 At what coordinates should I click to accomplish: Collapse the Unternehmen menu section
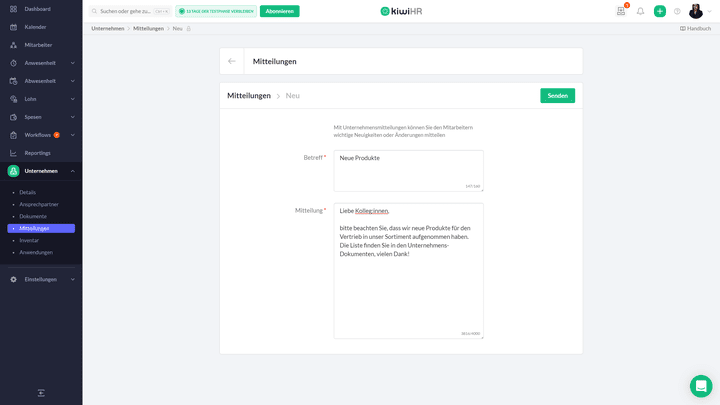73,171
